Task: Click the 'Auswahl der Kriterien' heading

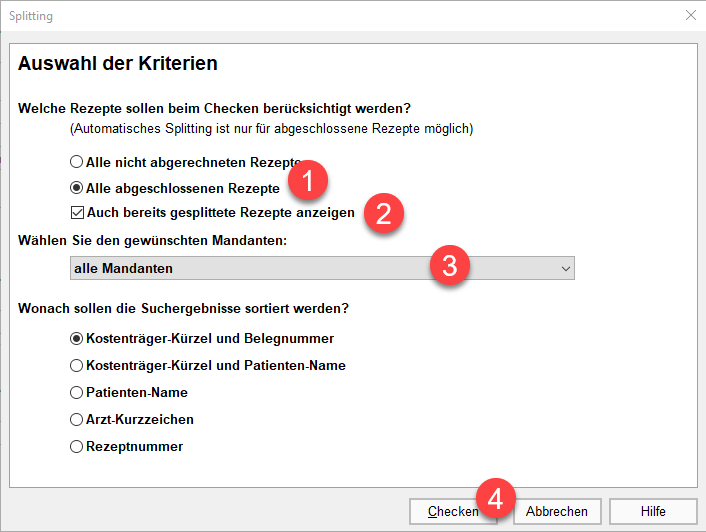Action: click(118, 63)
